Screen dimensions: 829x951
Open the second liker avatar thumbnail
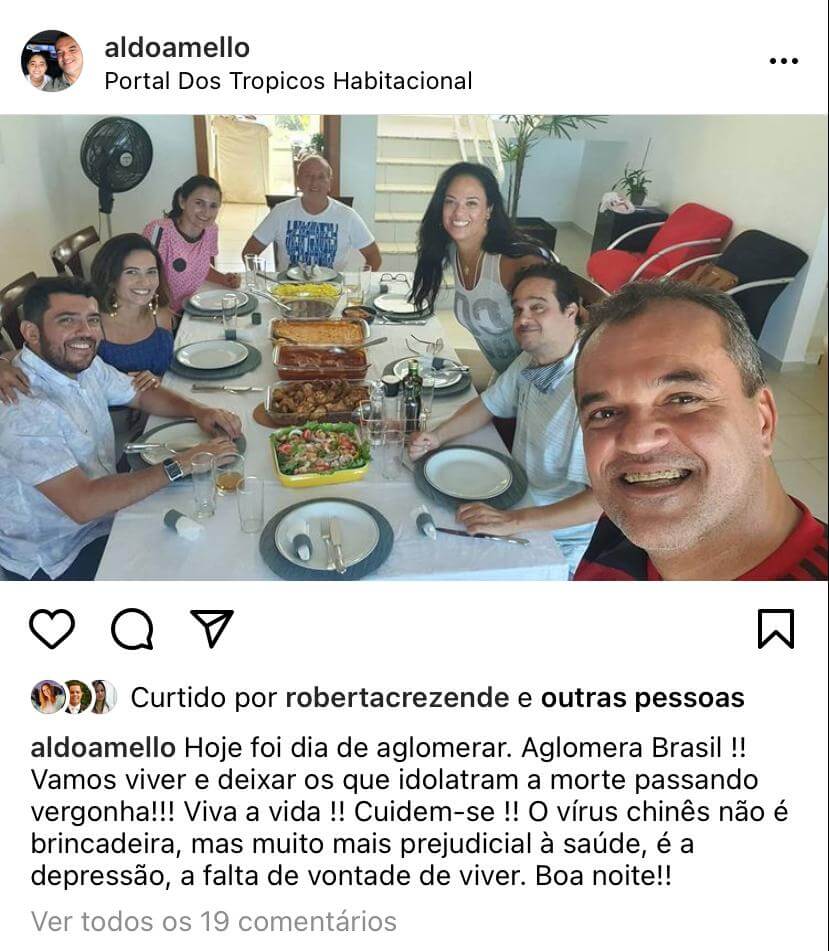point(76,697)
